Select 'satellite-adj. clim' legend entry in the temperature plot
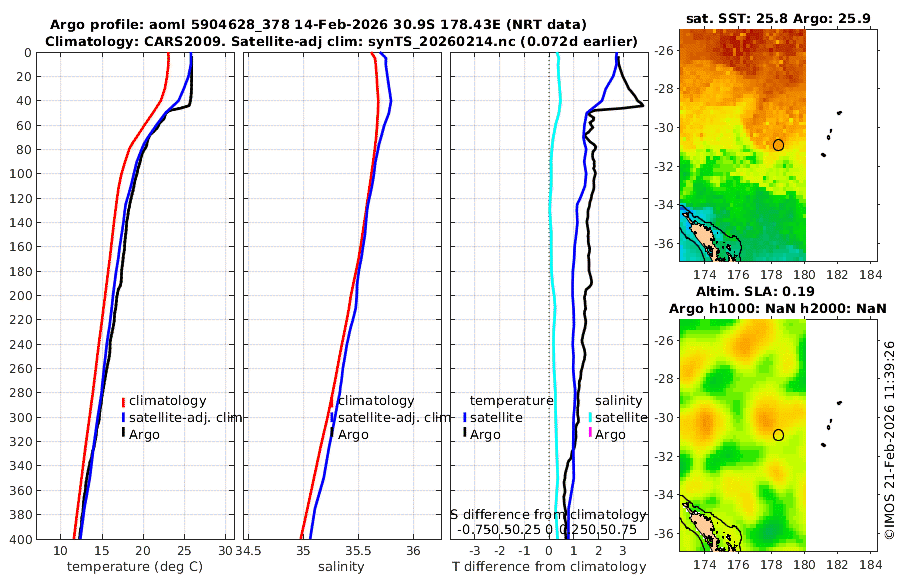900x580 pixels. click(x=181, y=417)
